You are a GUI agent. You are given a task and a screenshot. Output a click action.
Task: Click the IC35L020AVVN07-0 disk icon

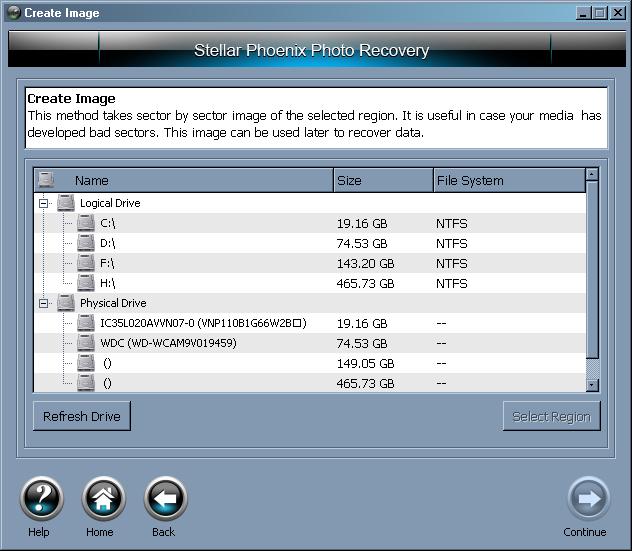85,323
